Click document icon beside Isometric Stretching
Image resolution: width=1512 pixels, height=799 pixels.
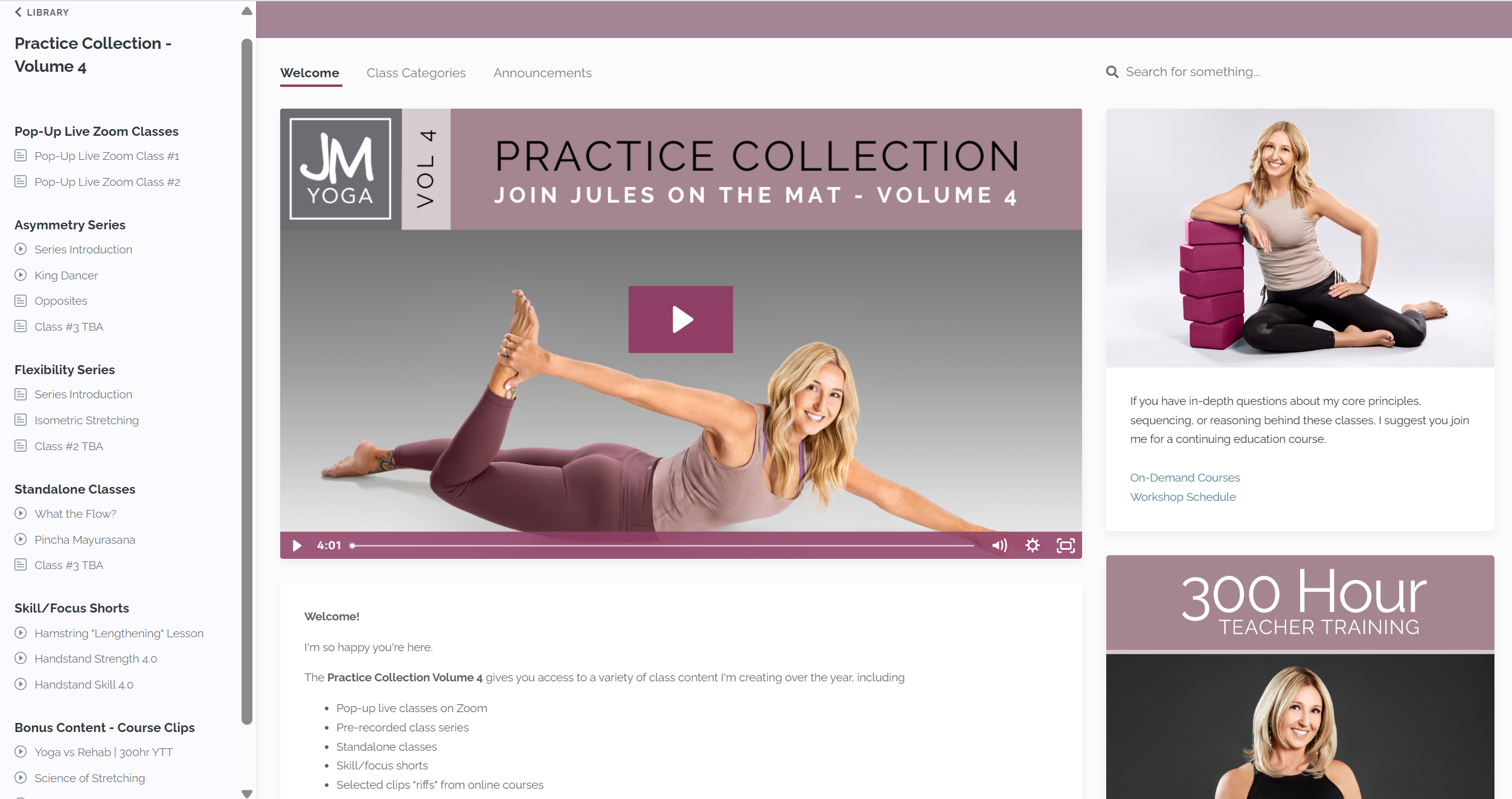click(21, 419)
